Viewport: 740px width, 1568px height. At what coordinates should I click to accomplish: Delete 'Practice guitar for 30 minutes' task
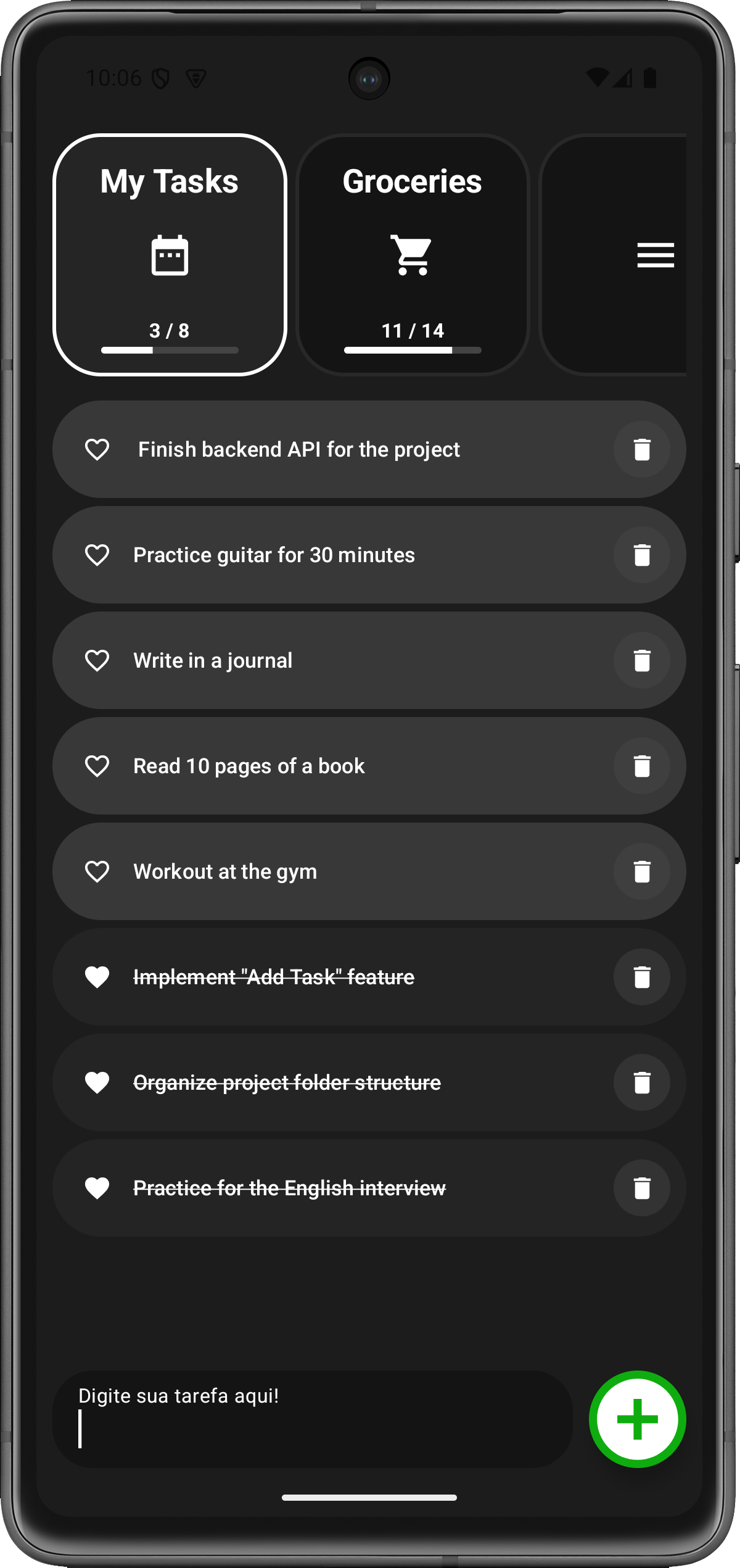click(x=642, y=555)
